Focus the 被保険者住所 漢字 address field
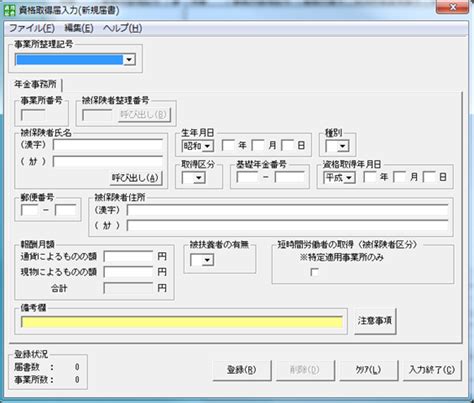Viewport: 474px width, 403px height. (x=288, y=210)
